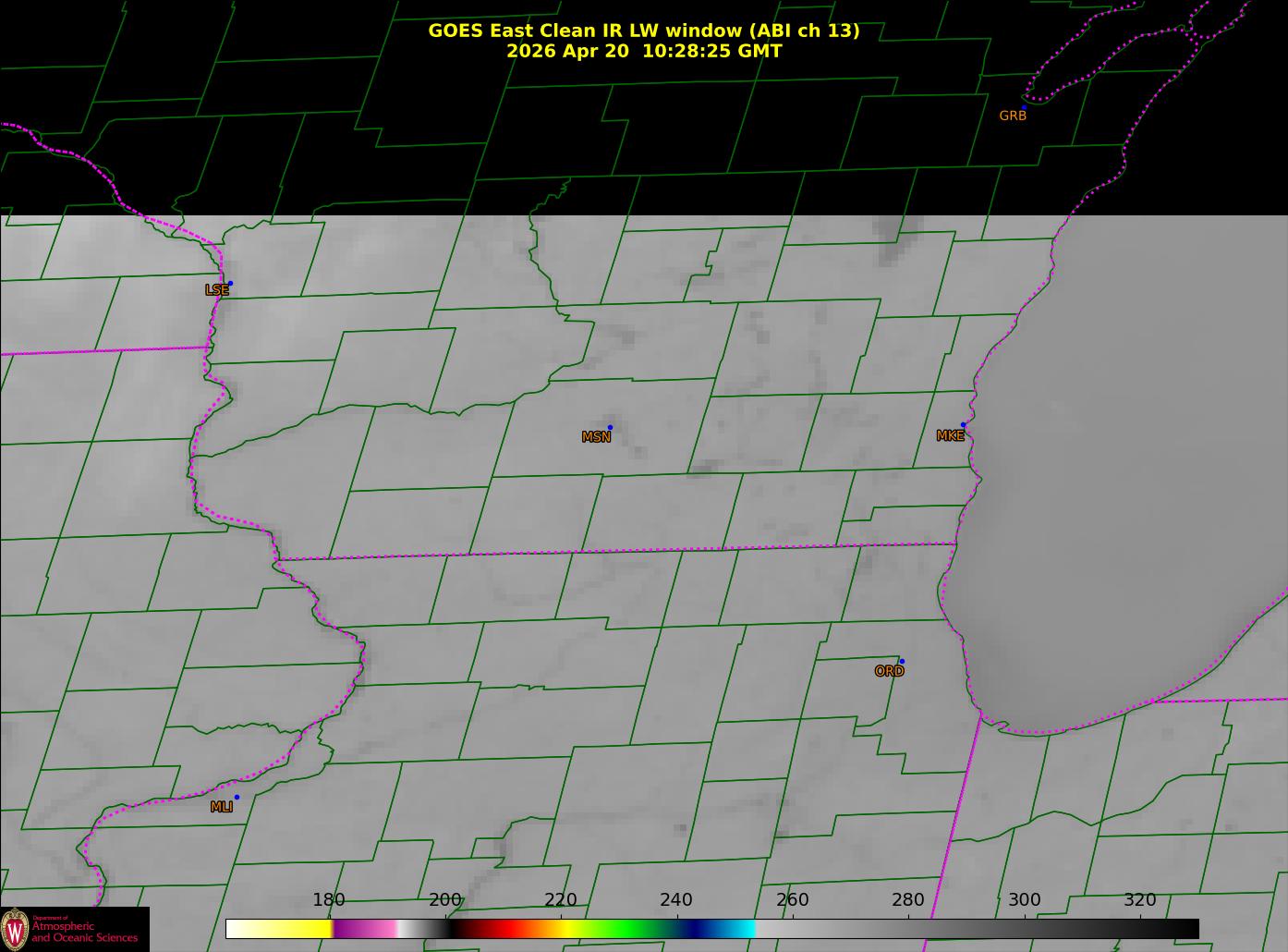The image size is (1288, 952).
Task: Select the MSN station marker
Action: (x=610, y=427)
